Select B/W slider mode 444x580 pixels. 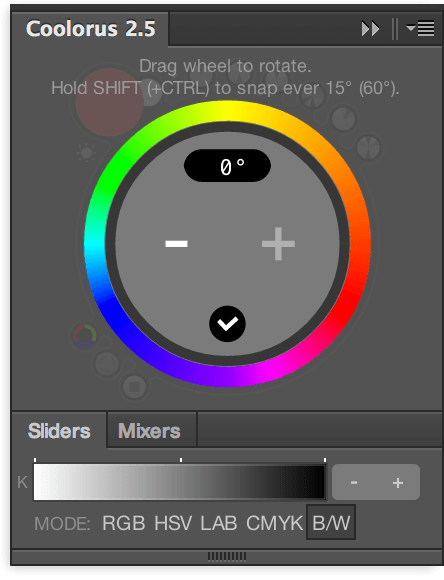click(331, 522)
